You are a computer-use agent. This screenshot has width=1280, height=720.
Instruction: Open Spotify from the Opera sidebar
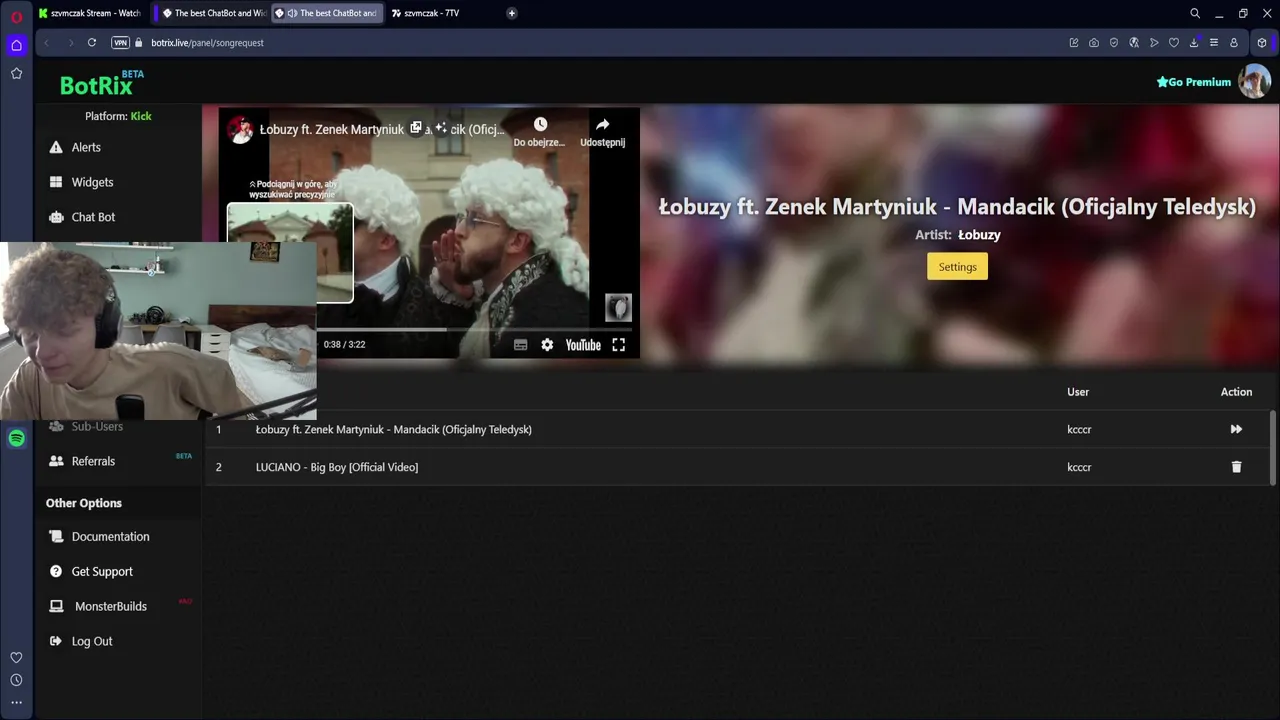(x=16, y=438)
